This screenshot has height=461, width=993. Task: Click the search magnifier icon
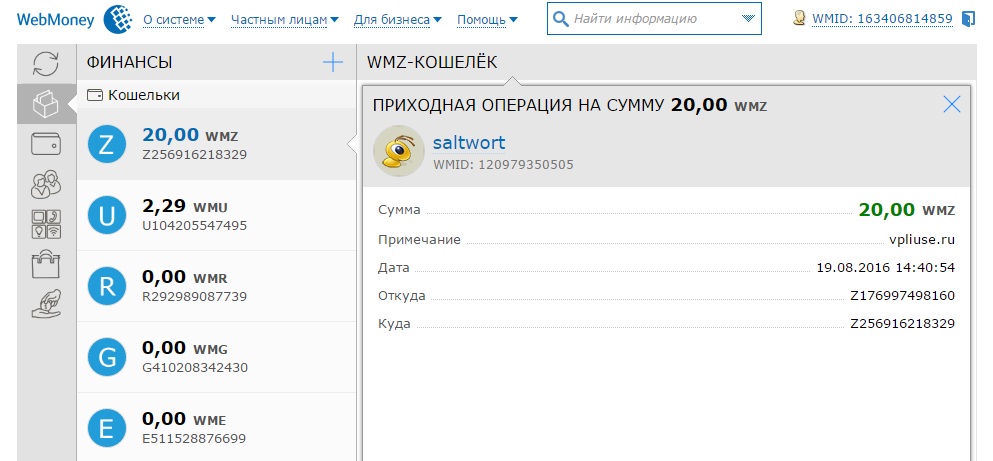click(x=560, y=19)
